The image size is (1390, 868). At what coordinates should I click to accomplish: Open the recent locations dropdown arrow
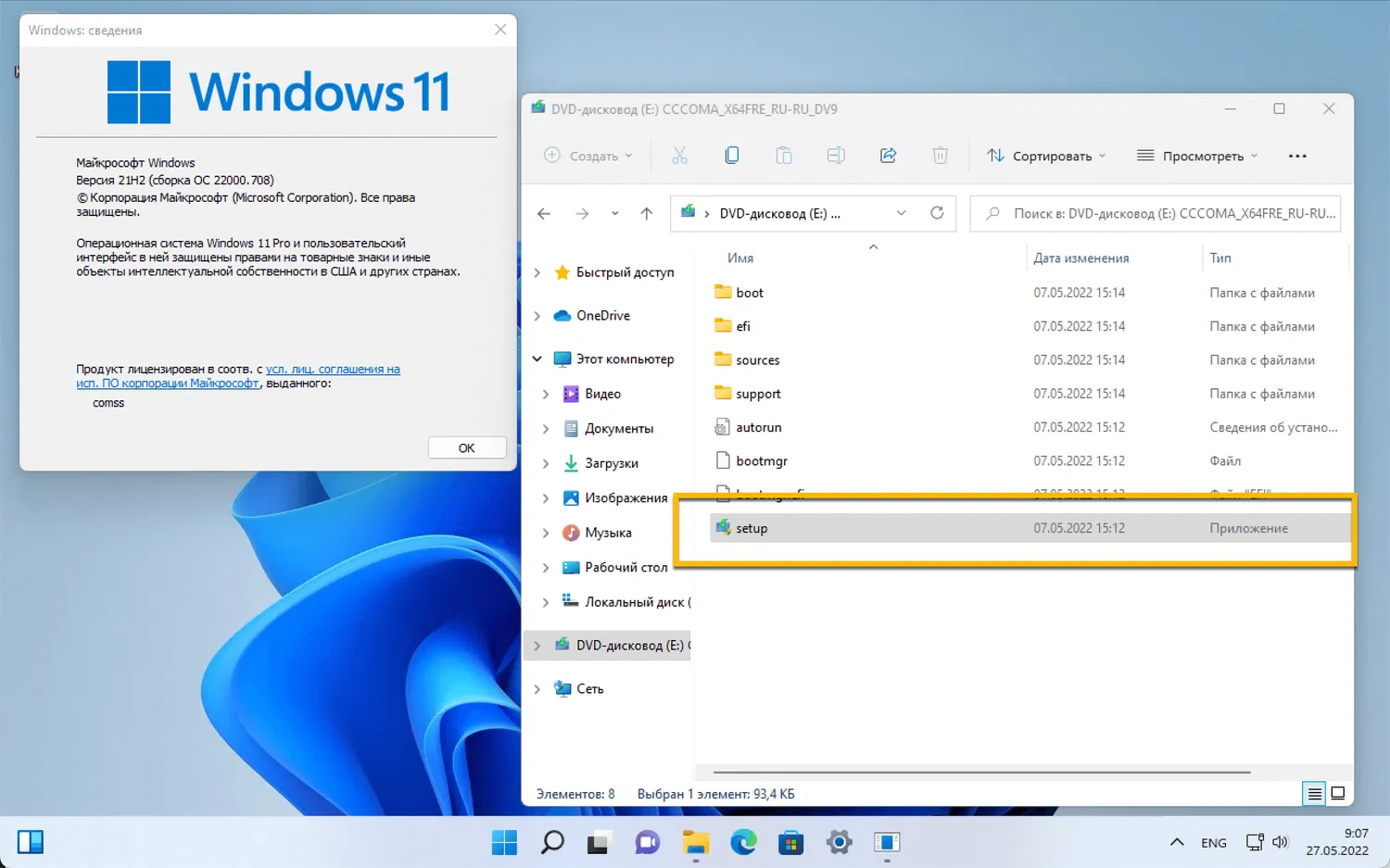[x=614, y=213]
